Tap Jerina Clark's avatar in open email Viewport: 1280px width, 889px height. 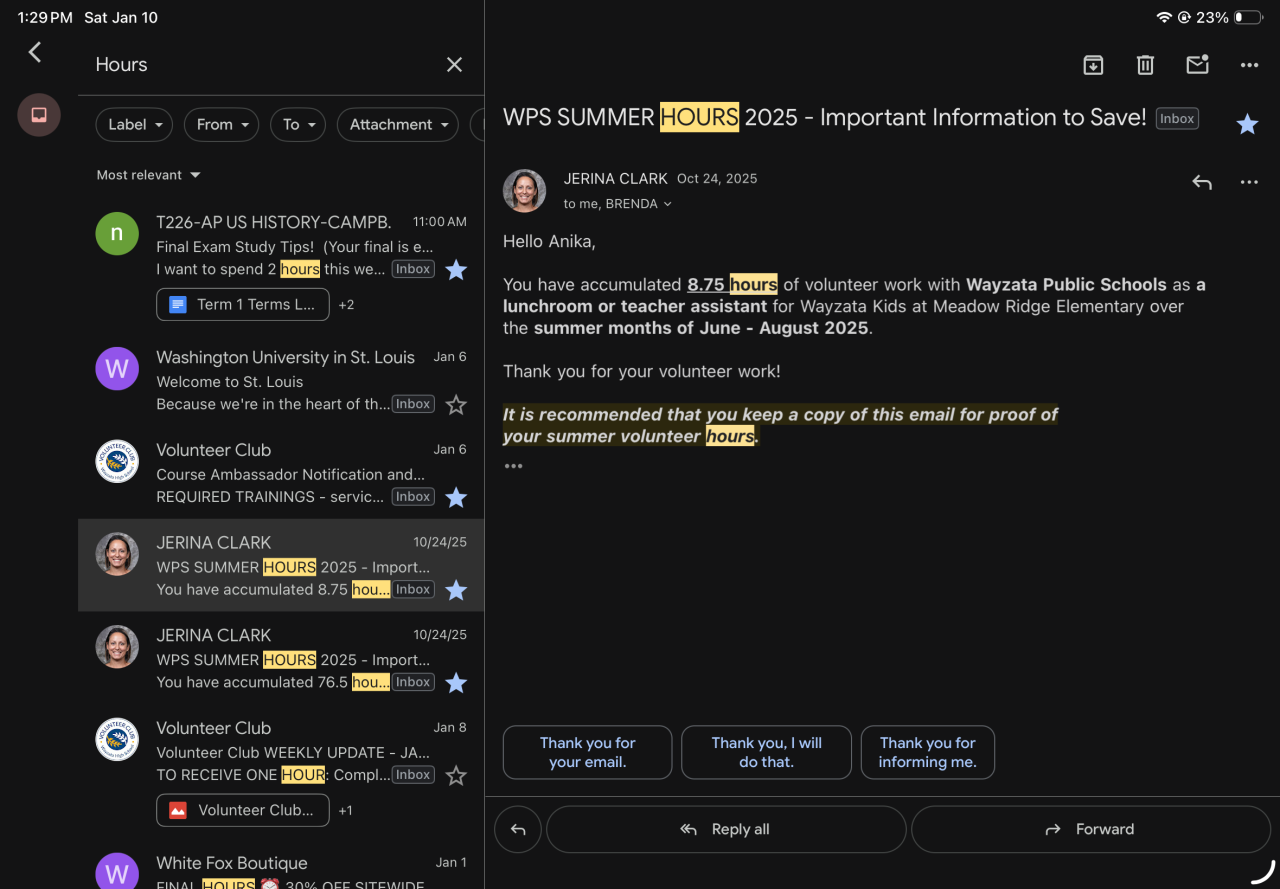[524, 191]
